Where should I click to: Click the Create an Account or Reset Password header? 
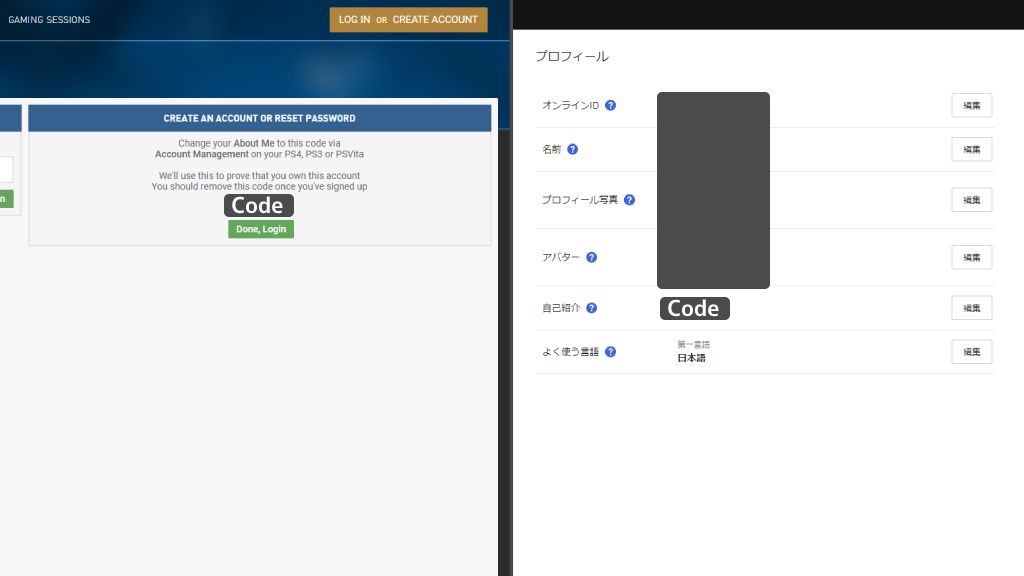(259, 118)
